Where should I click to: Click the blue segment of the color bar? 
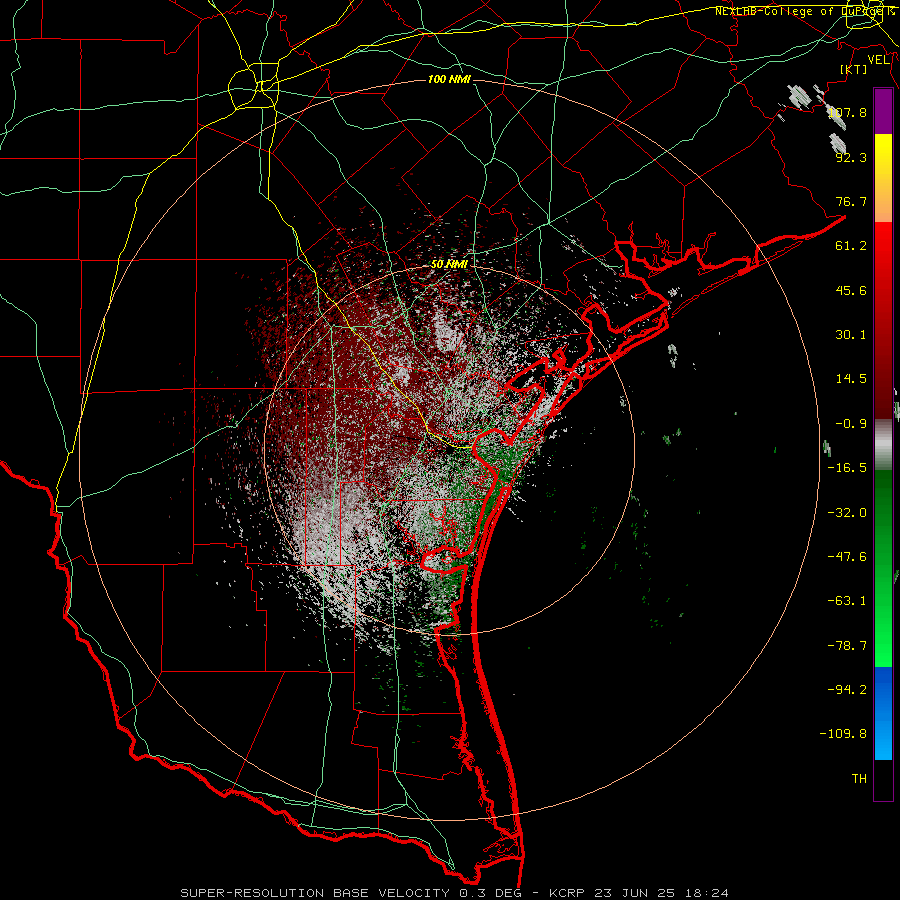[883, 713]
